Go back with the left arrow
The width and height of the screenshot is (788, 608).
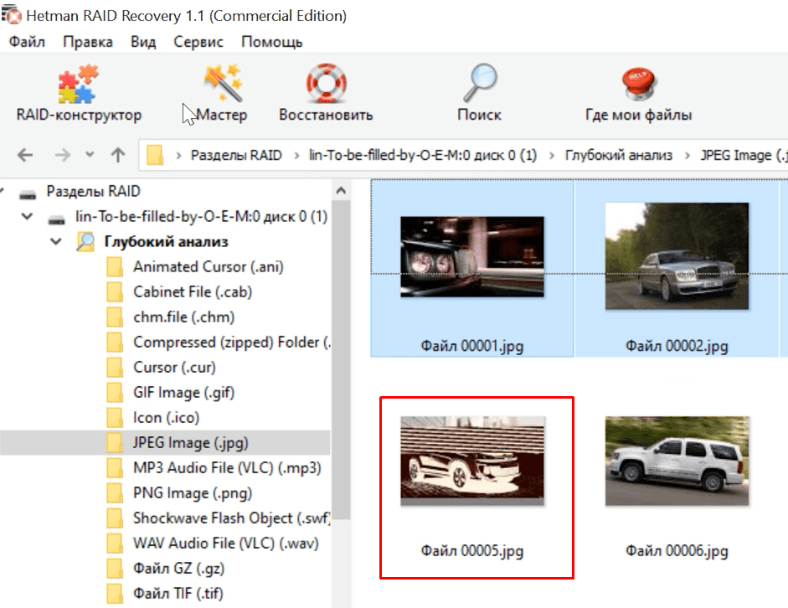pos(25,155)
